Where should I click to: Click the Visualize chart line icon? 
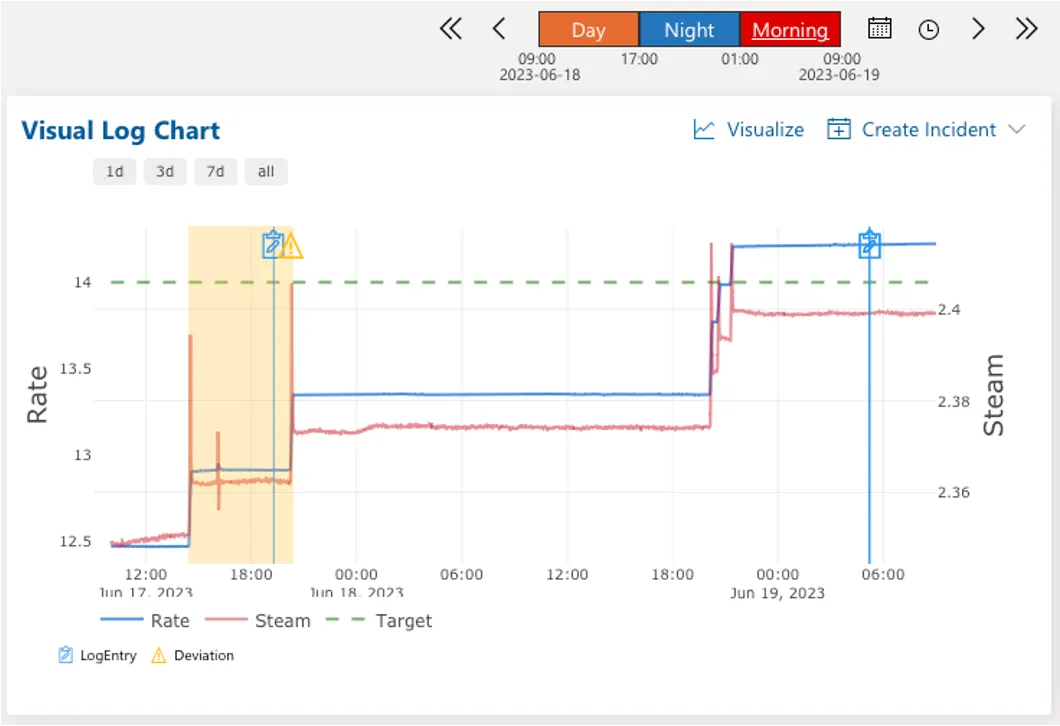click(704, 129)
